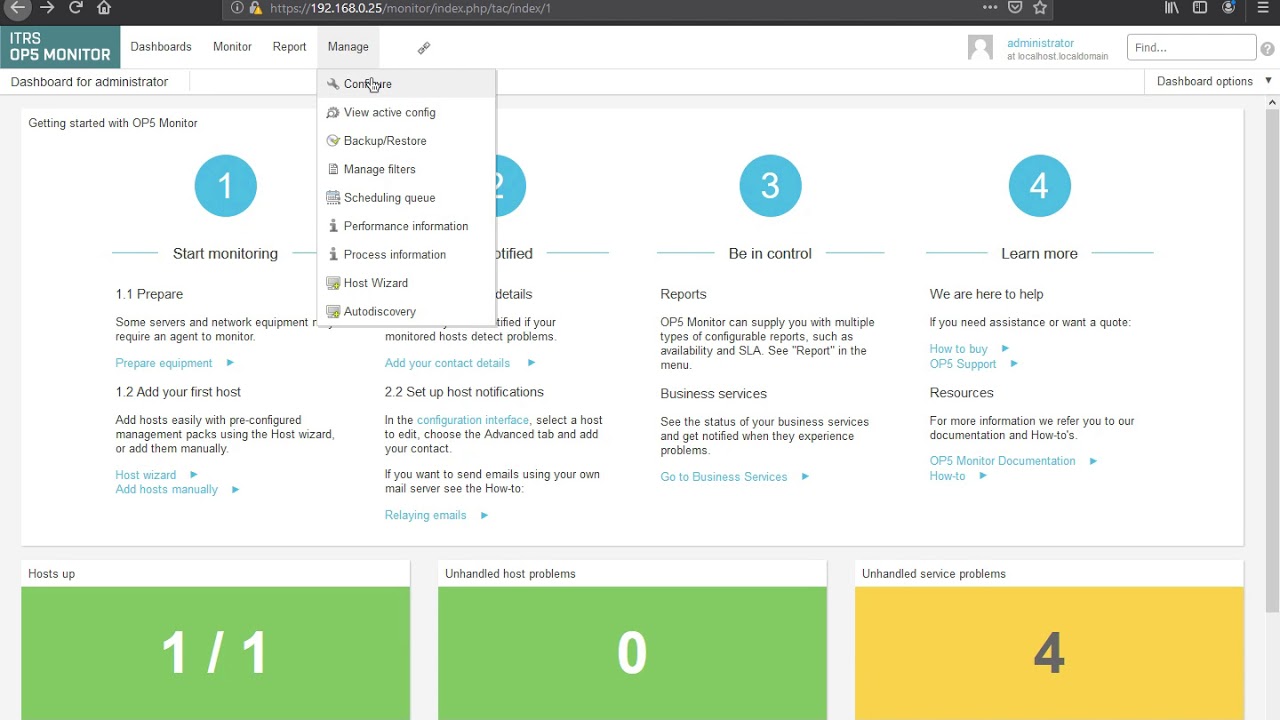Select Configure from the Manage menu
This screenshot has height=720, width=1280.
[x=406, y=84]
